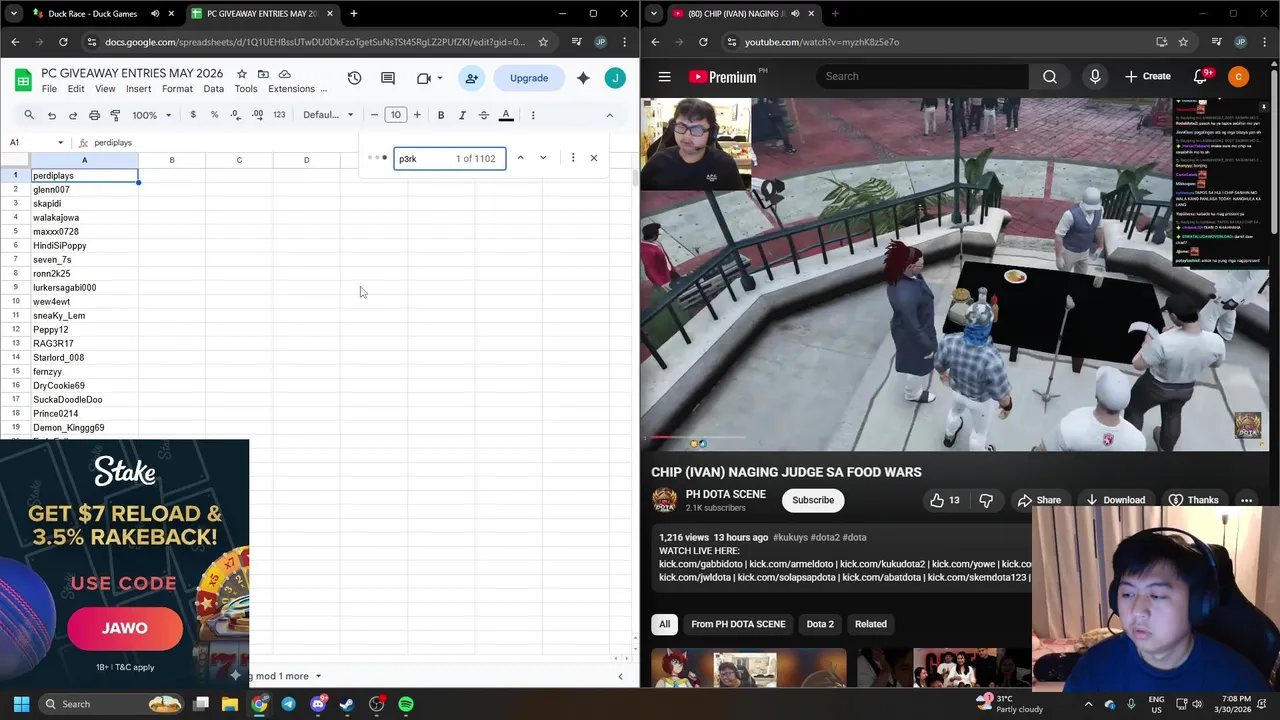Open YouTube notifications bell

[1201, 77]
